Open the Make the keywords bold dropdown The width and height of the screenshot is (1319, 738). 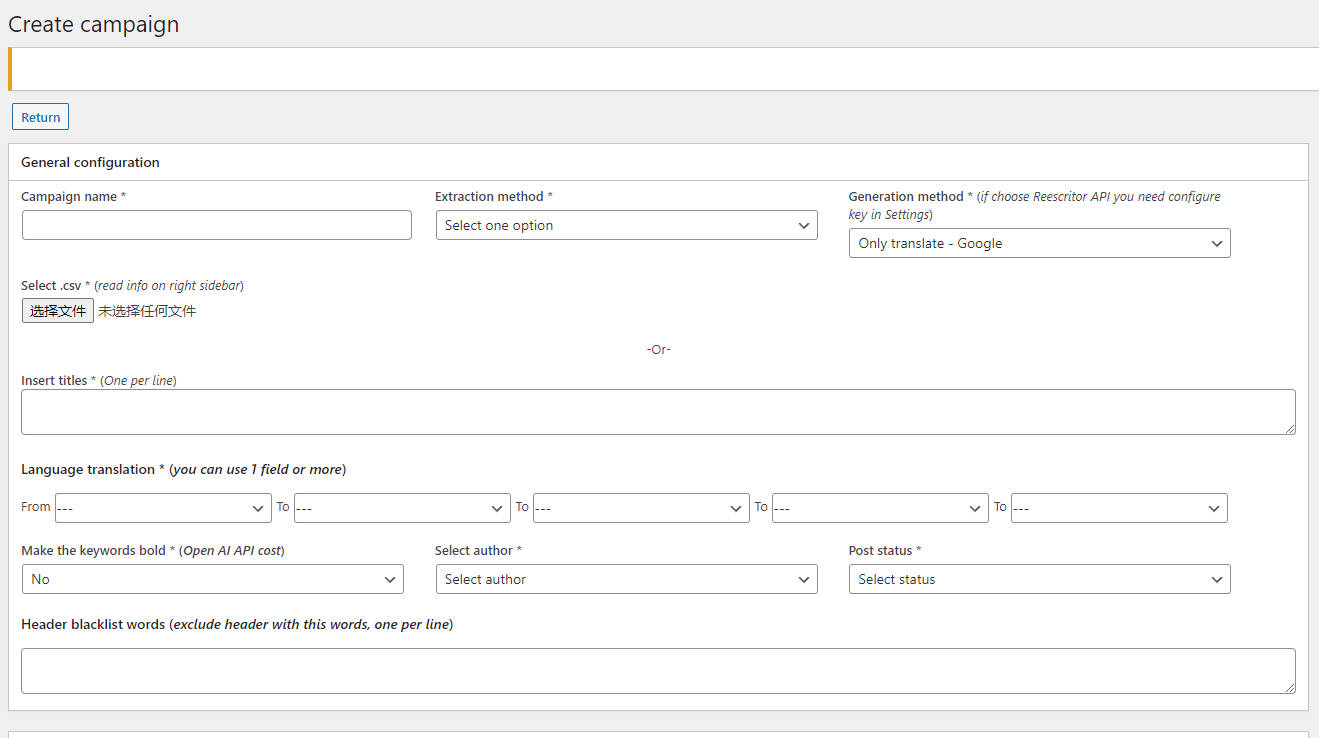[212, 579]
